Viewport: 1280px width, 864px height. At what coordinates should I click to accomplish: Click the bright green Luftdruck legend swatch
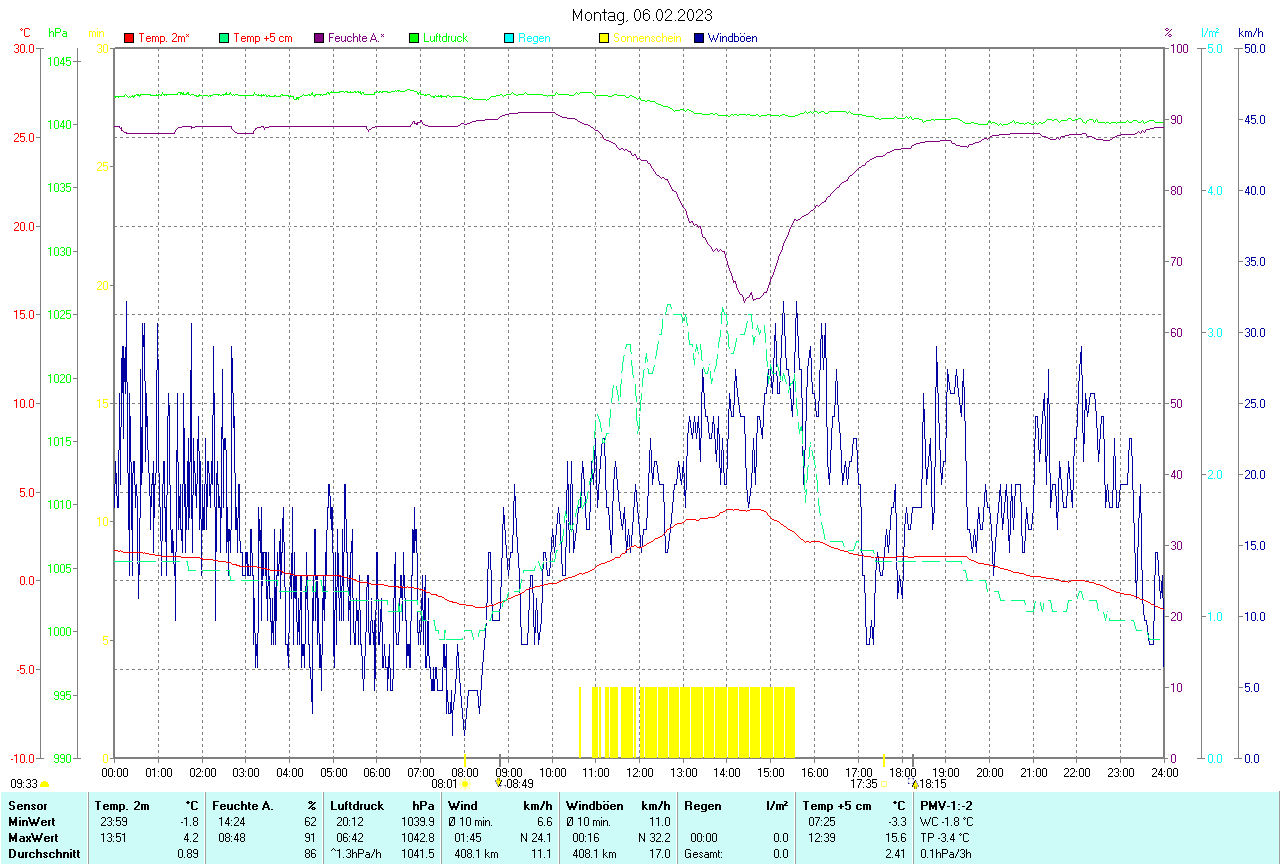(414, 38)
